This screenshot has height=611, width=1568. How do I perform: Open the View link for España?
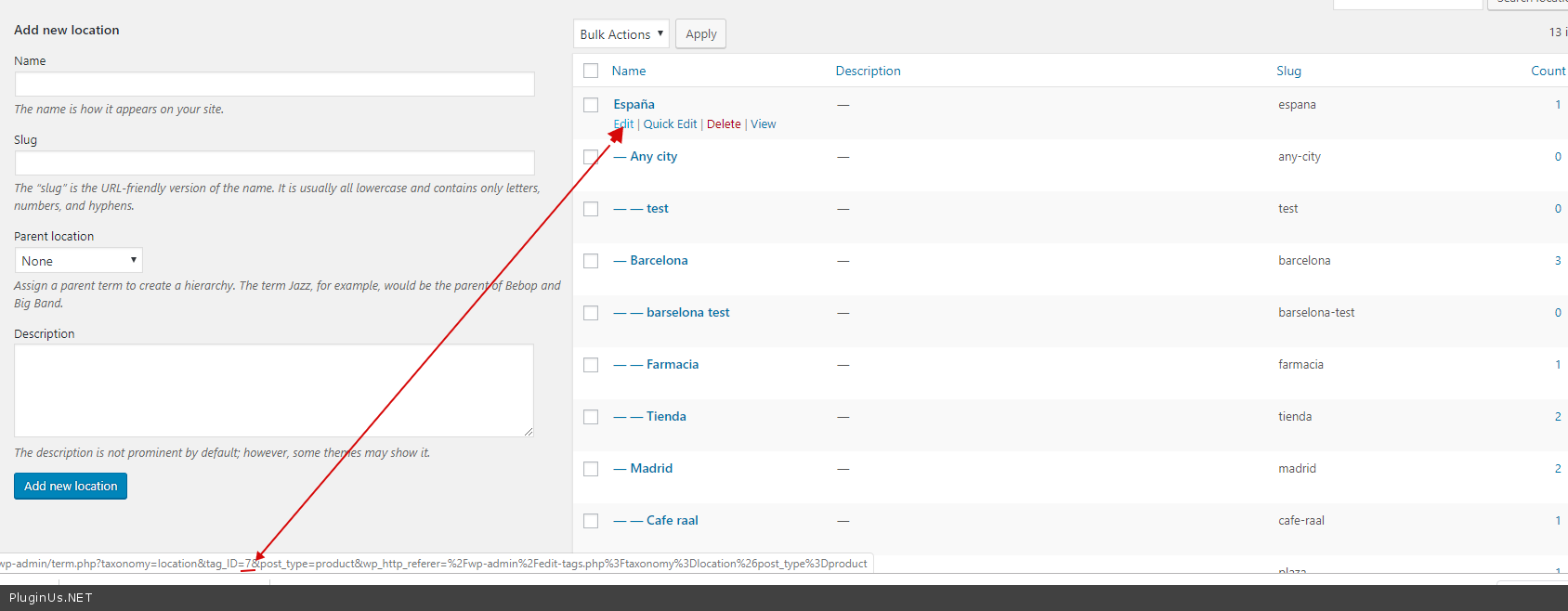(x=764, y=124)
